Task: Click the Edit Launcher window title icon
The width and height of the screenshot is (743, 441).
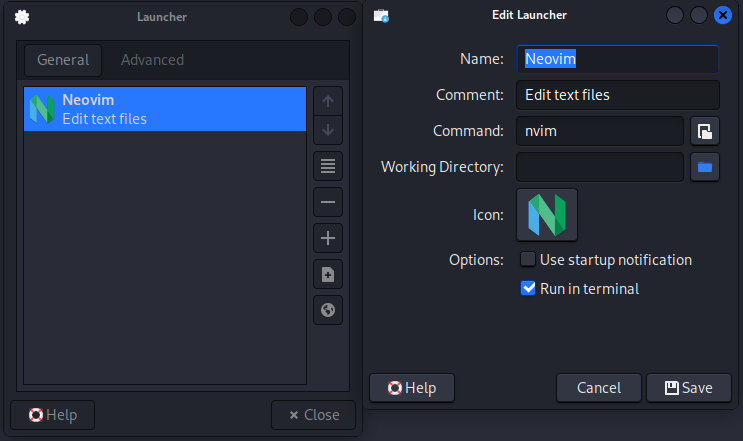Action: (x=381, y=16)
